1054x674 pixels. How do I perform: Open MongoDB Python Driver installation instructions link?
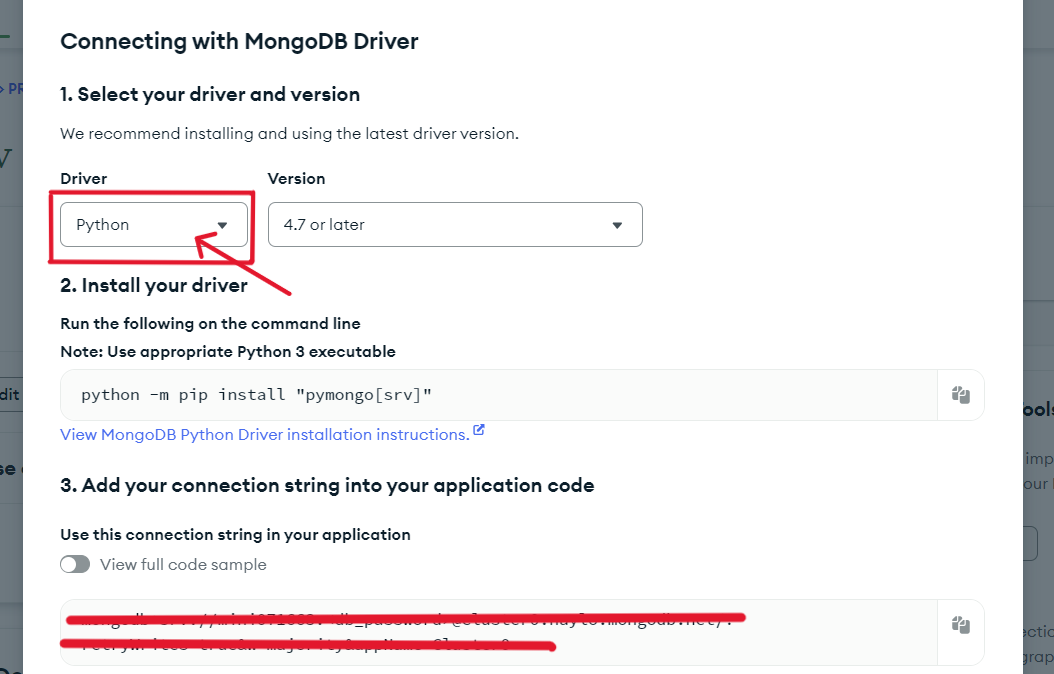[265, 435]
